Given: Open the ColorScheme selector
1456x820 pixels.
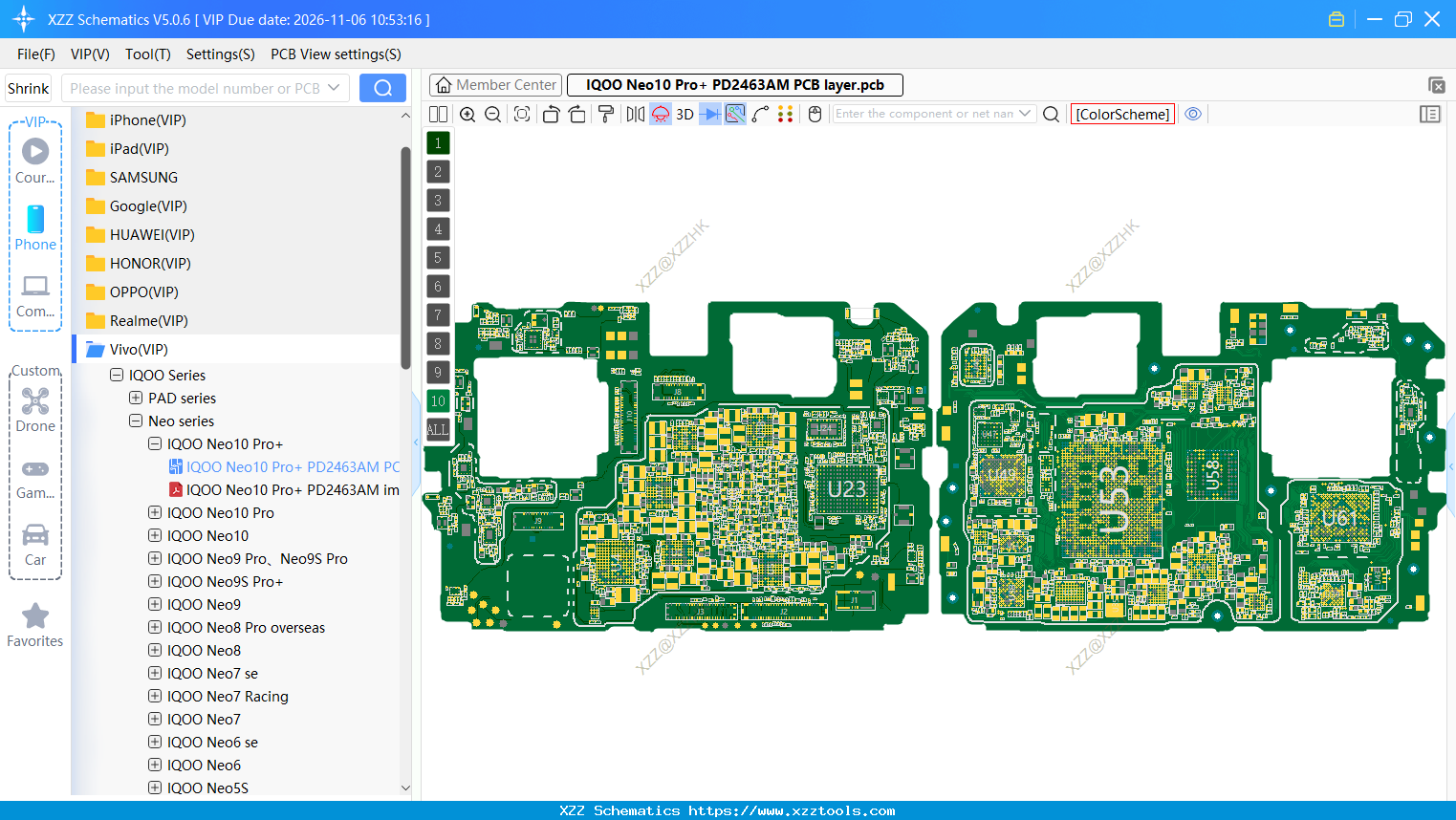Looking at the screenshot, I should 1121,113.
